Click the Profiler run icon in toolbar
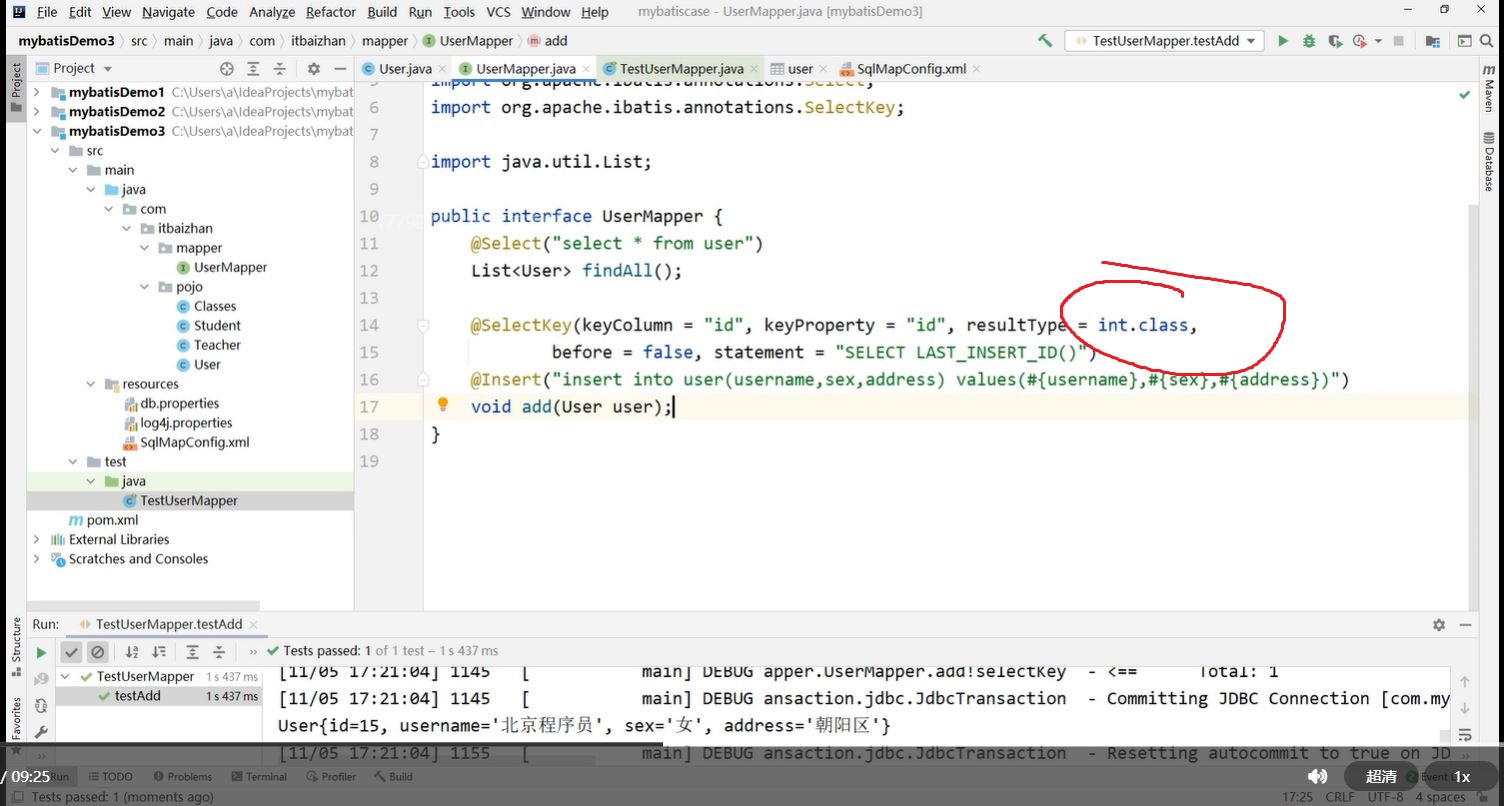This screenshot has height=806, width=1504. click(1359, 41)
